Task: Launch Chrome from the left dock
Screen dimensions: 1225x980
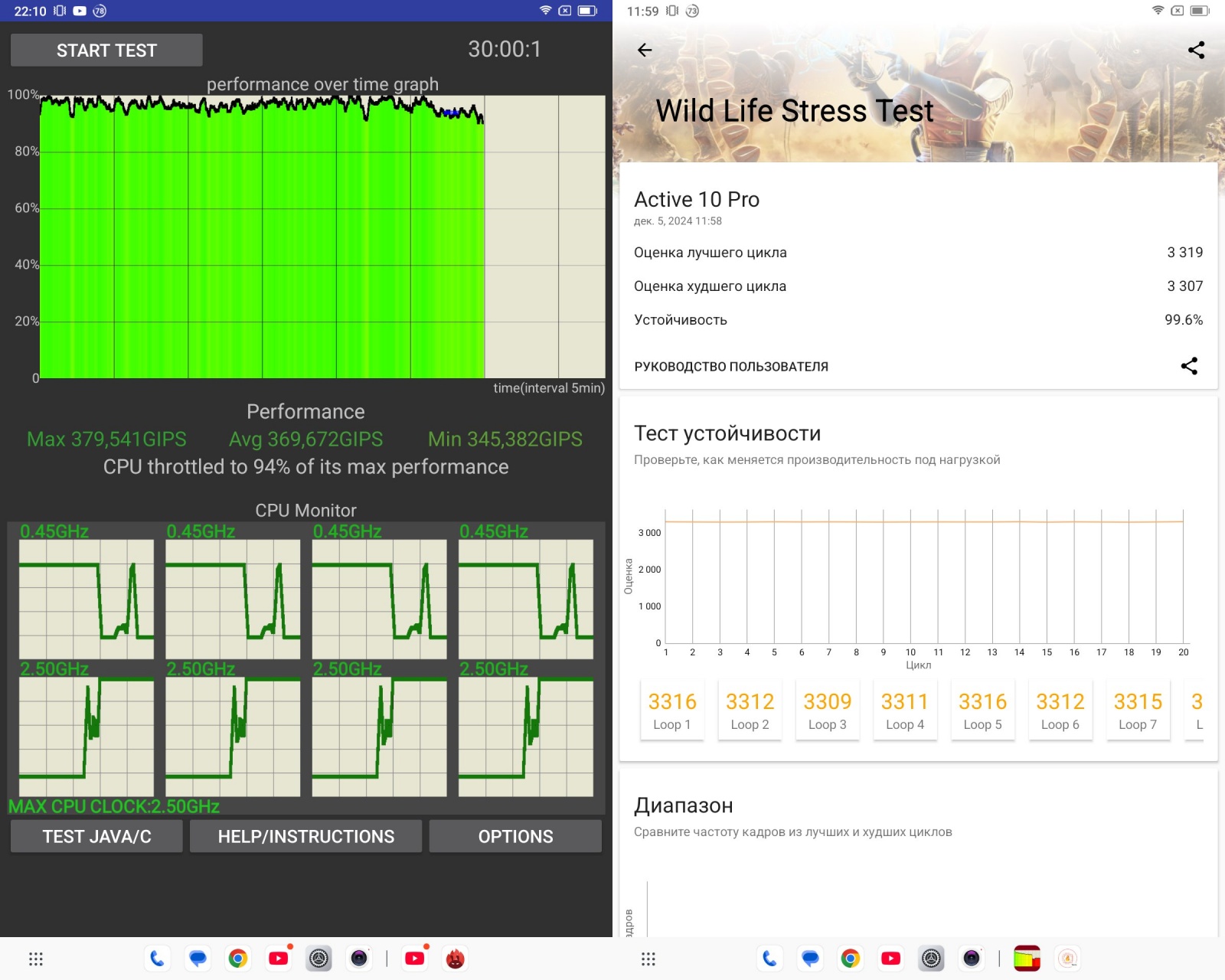Action: [238, 959]
